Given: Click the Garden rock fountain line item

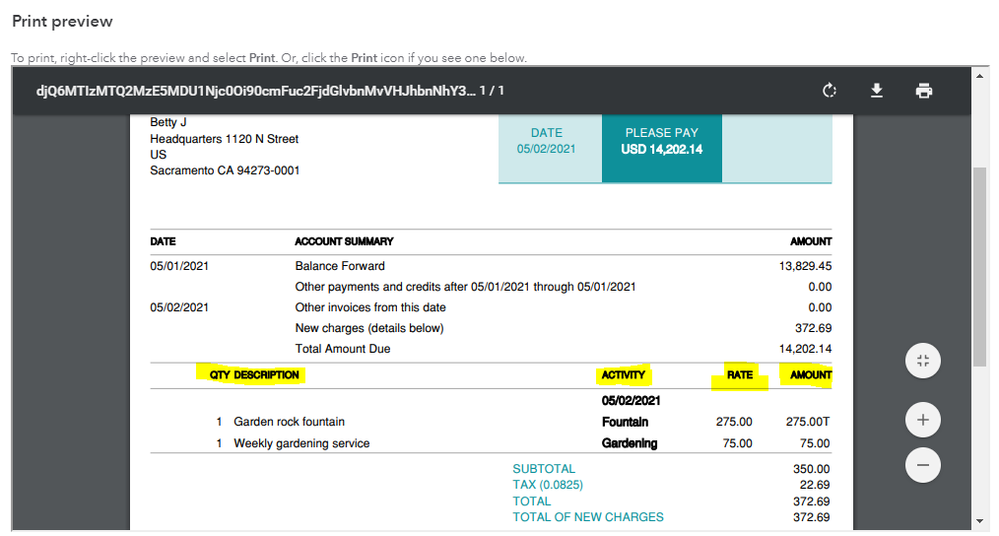Looking at the screenshot, I should point(289,422).
